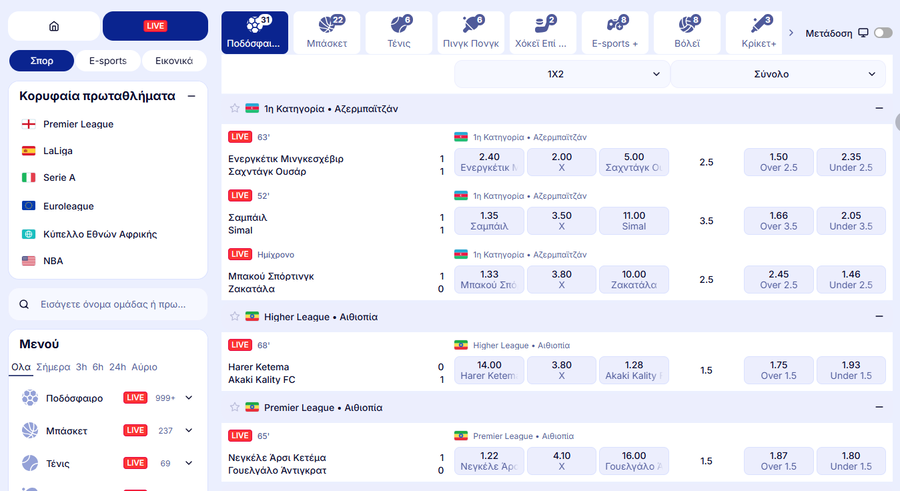Open the Premier League top championship link
This screenshot has height=491, width=900.
[x=78, y=124]
